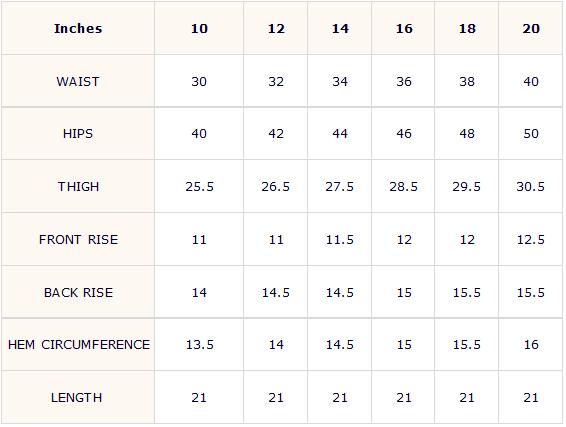Select the size 10 column header
The image size is (566, 427).
click(x=199, y=29)
